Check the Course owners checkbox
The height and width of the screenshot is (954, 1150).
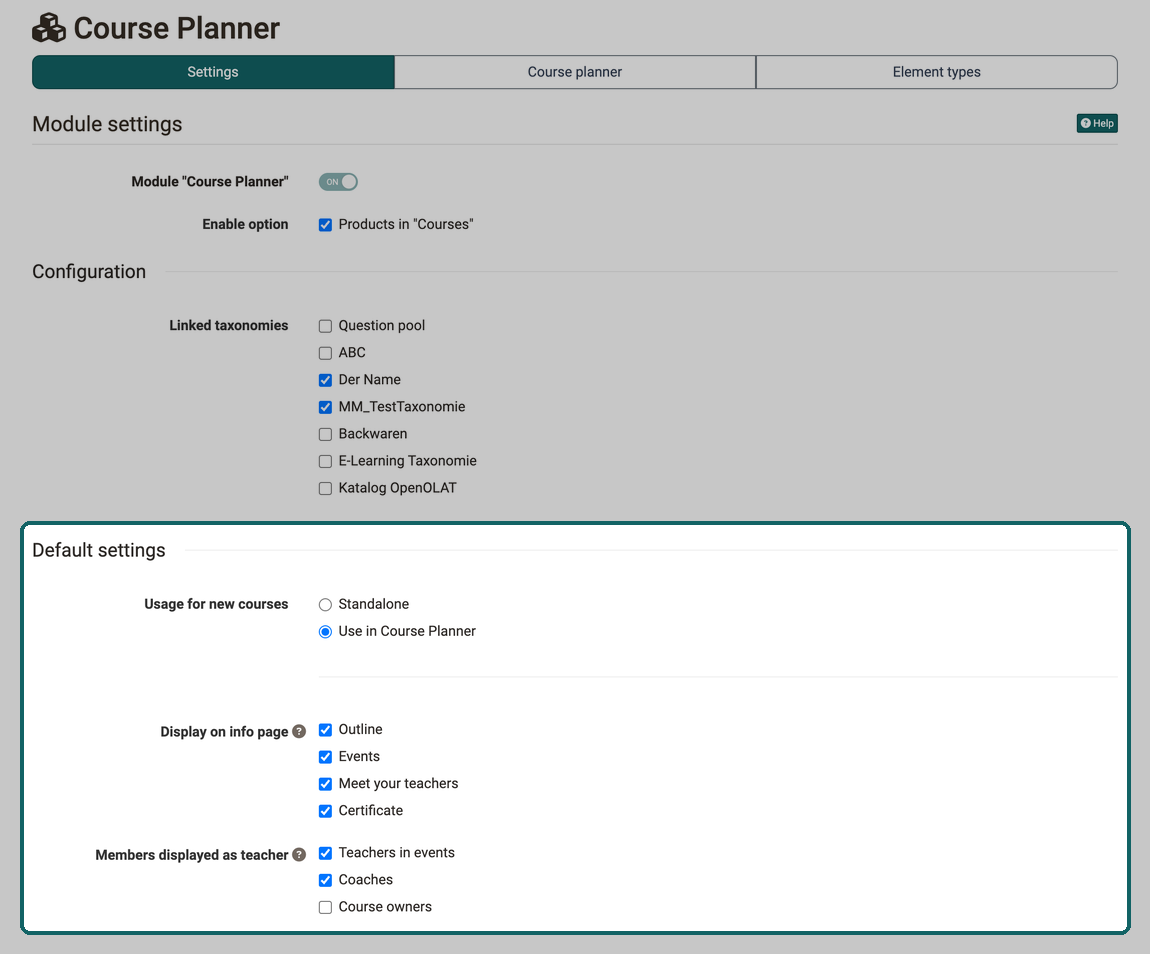click(326, 907)
